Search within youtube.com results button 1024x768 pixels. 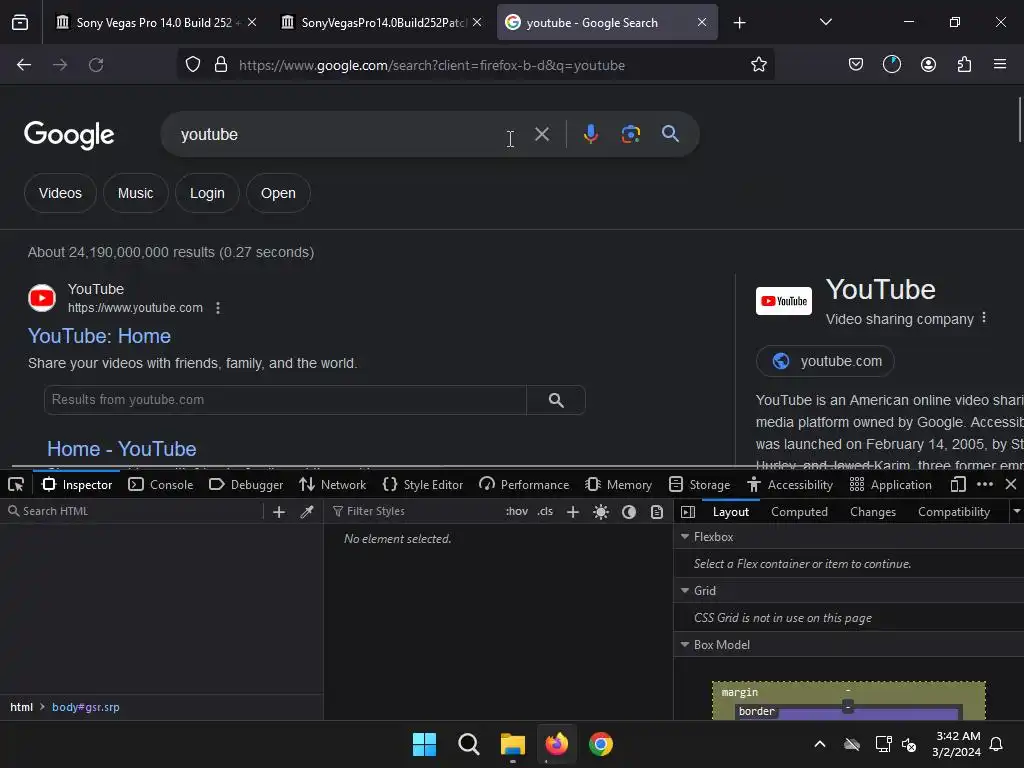point(556,400)
